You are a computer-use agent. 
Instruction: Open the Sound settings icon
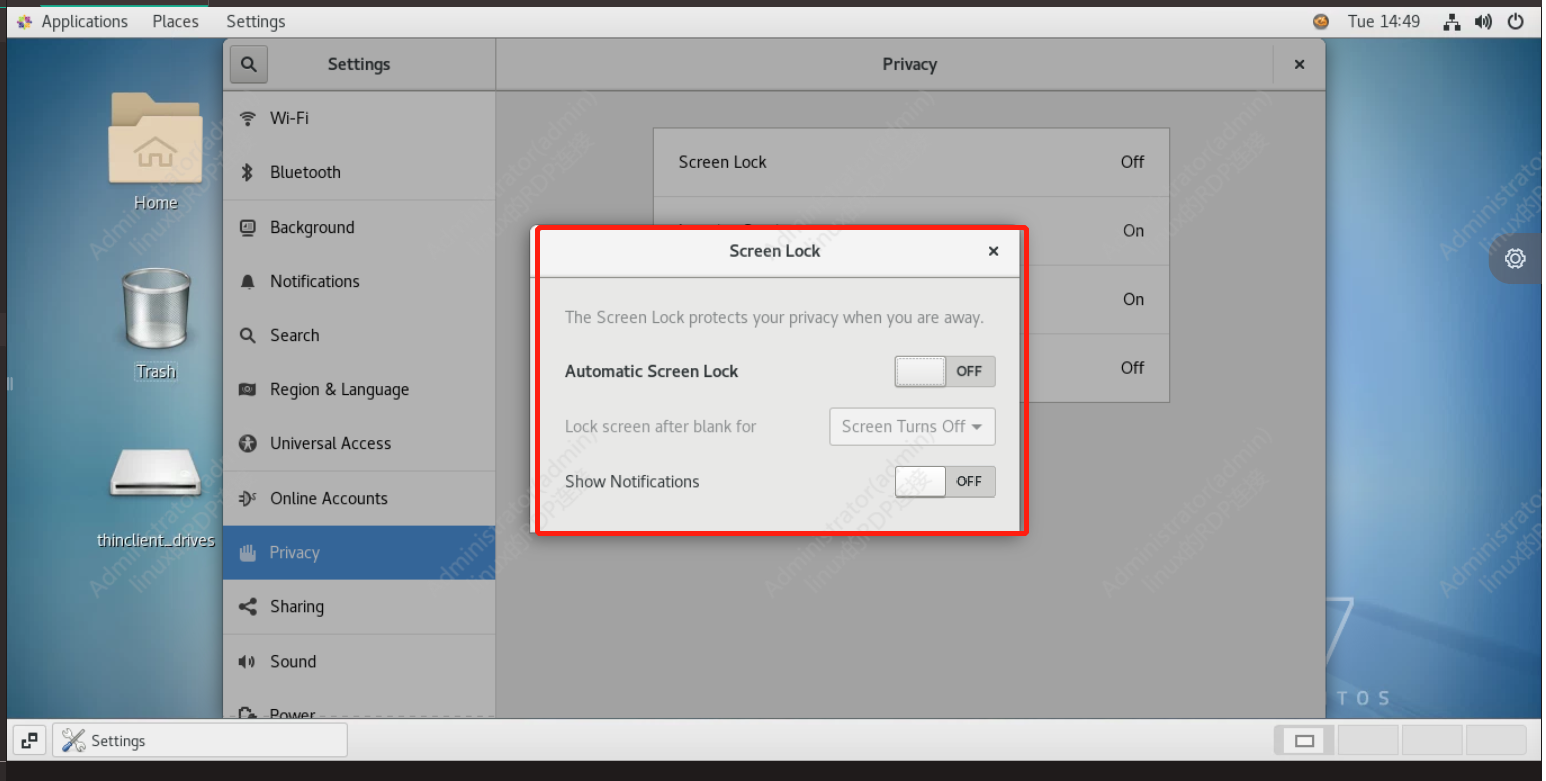pyautogui.click(x=247, y=661)
